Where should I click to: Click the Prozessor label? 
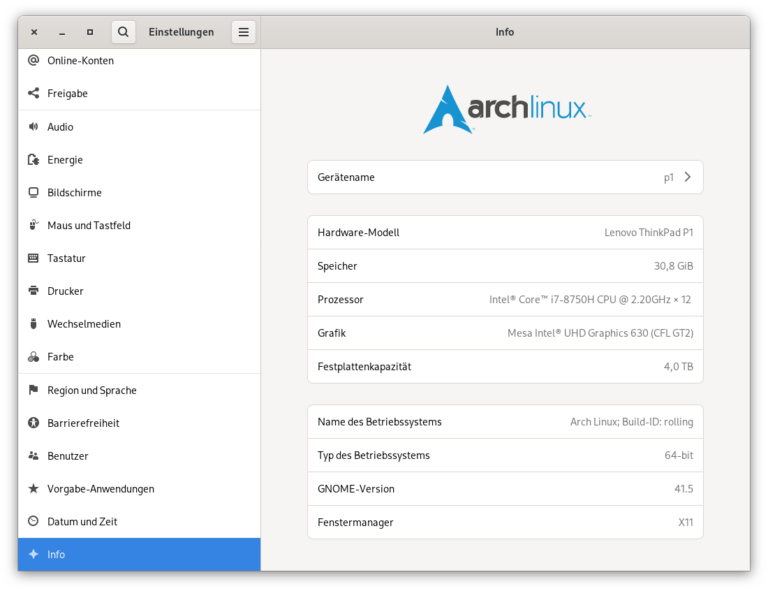(x=340, y=300)
